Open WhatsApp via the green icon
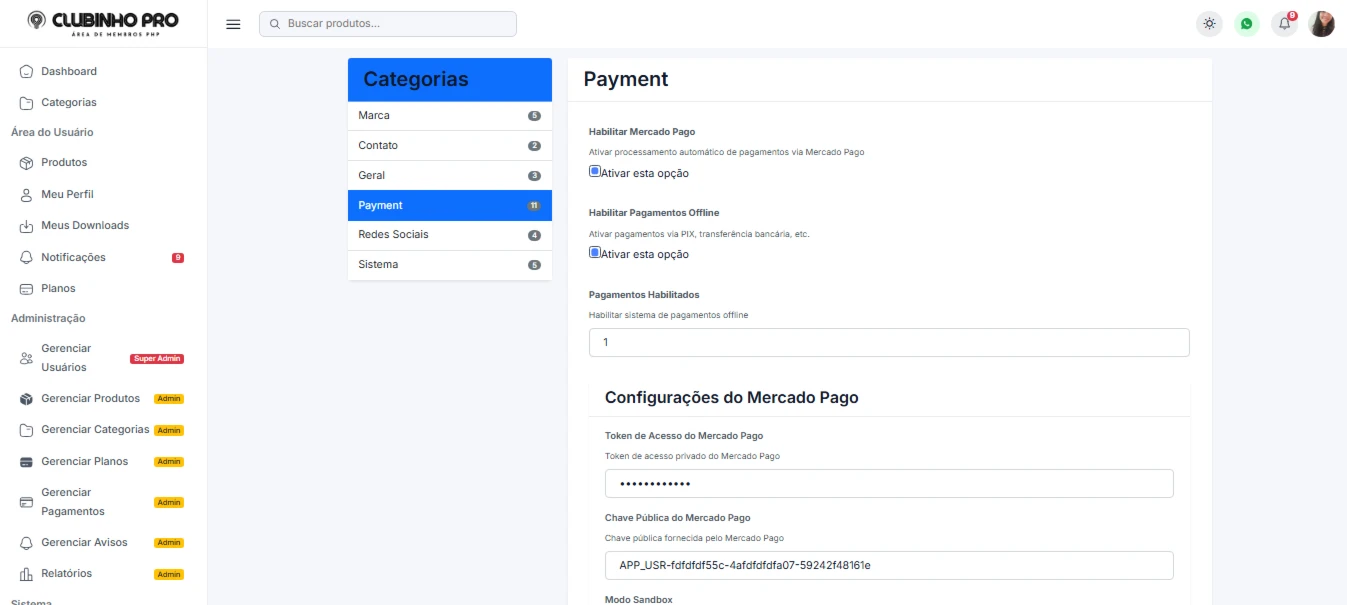Screen dimensions: 1347x605 (x=1246, y=24)
